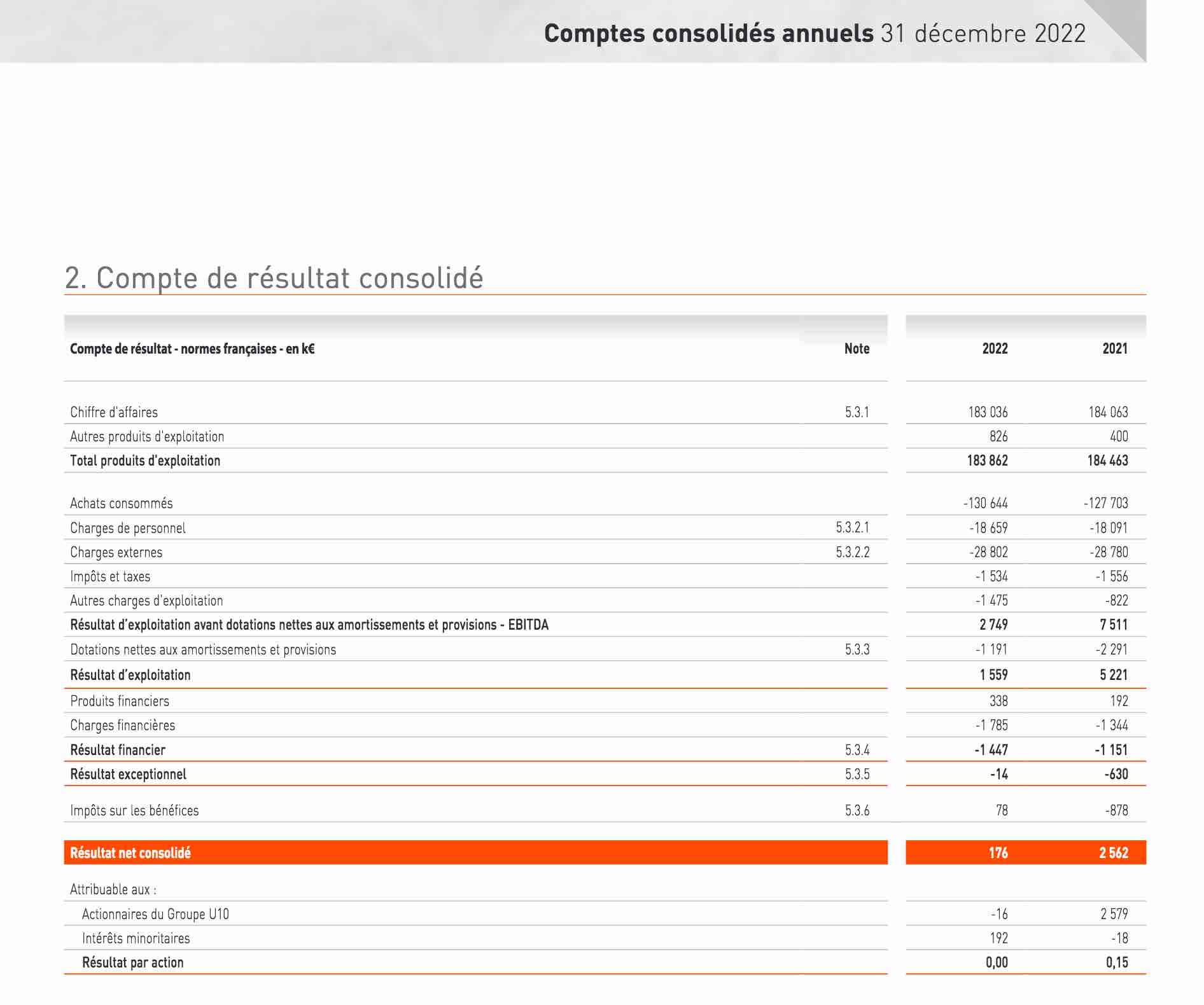The image size is (1204, 1005).
Task: Select the heading '2. Compte de résultat consolidé'
Action: point(274,278)
